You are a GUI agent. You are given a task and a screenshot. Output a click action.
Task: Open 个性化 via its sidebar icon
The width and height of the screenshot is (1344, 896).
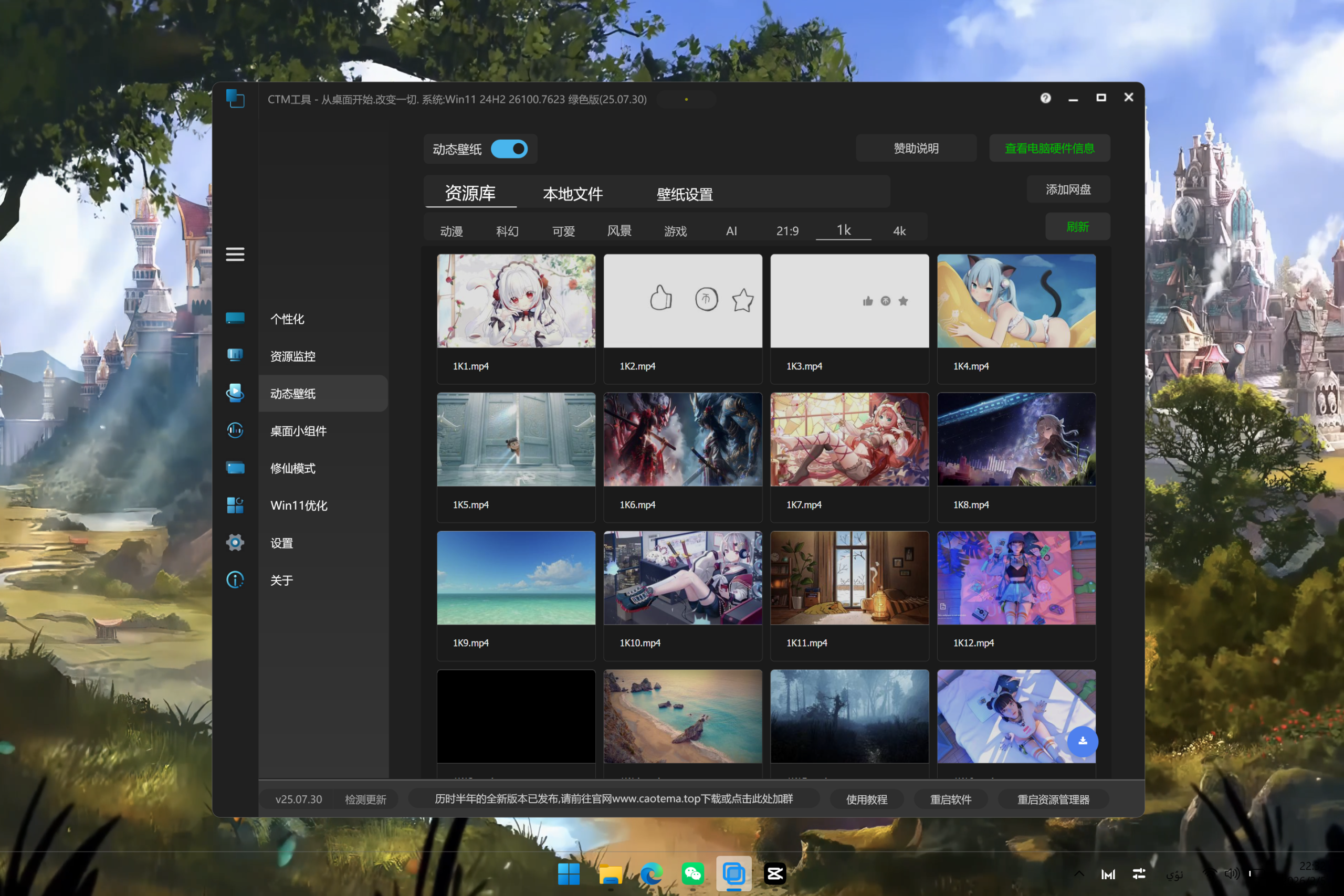(x=235, y=318)
